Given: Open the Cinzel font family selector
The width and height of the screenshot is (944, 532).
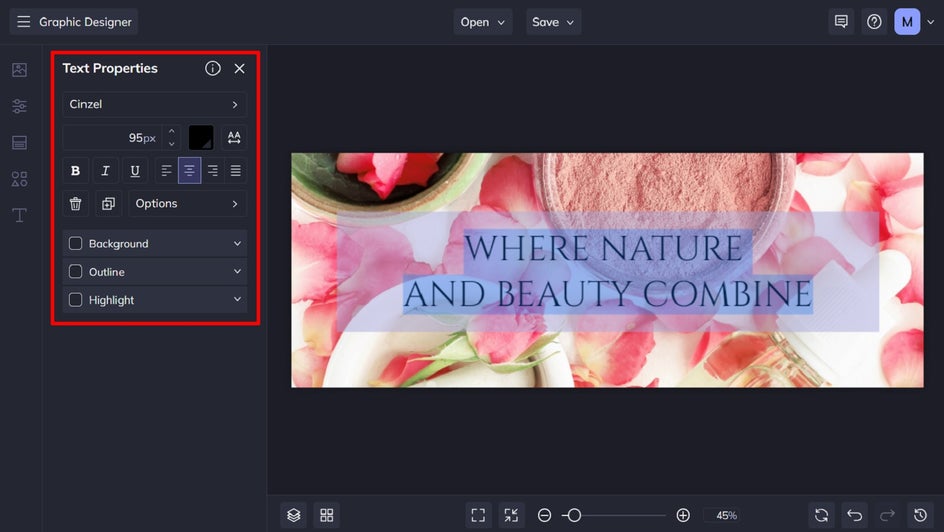Looking at the screenshot, I should click(x=154, y=104).
